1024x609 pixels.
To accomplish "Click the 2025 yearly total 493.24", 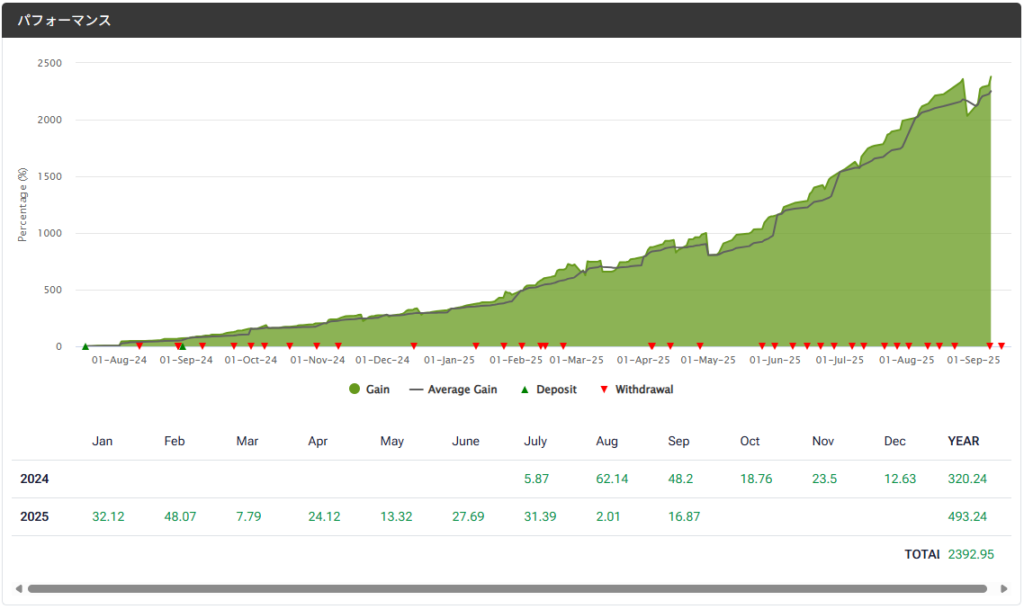I will click(967, 517).
